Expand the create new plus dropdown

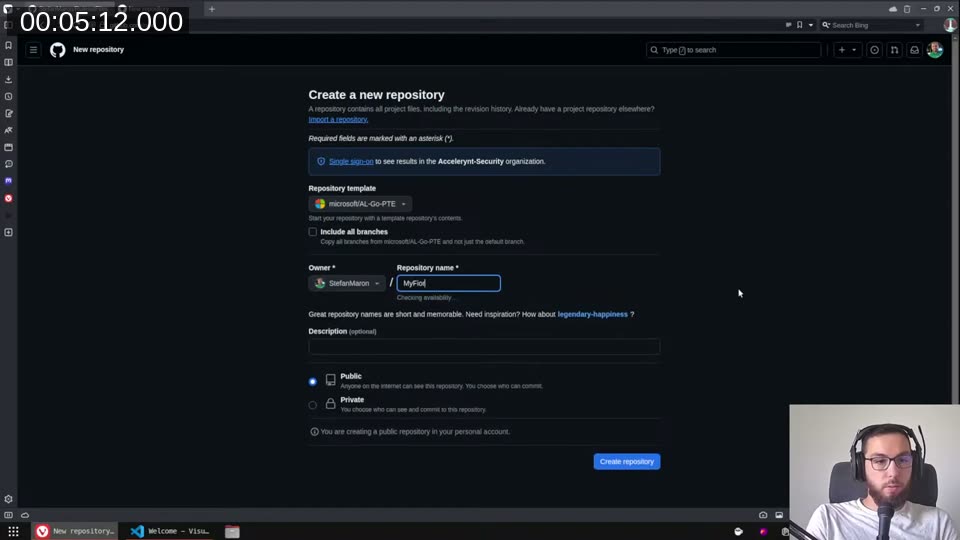[848, 50]
